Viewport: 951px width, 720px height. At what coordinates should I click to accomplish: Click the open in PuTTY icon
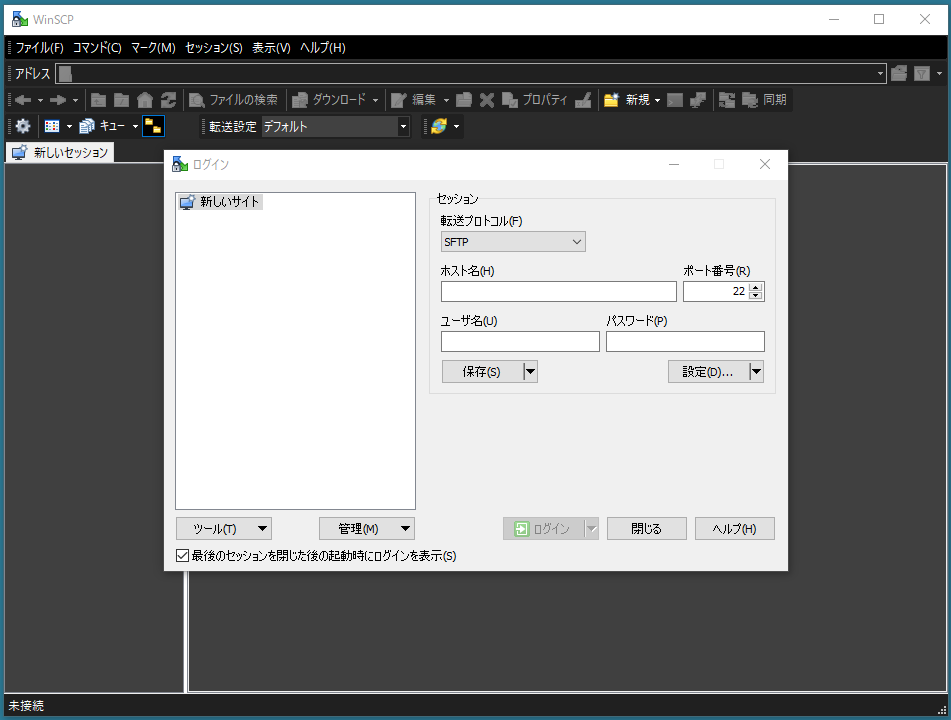coord(697,100)
